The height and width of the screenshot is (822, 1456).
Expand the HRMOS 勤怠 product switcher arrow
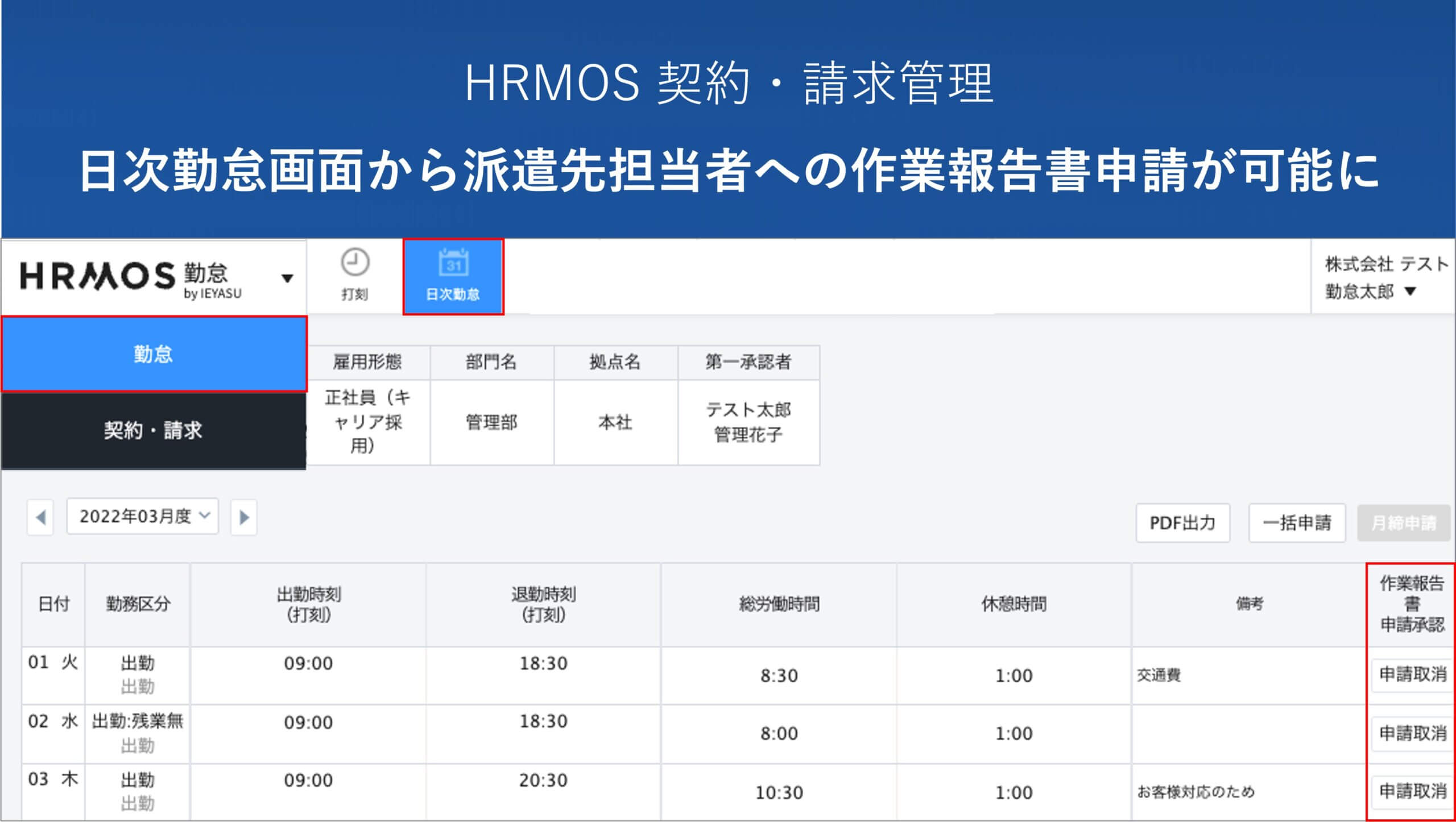[x=287, y=278]
